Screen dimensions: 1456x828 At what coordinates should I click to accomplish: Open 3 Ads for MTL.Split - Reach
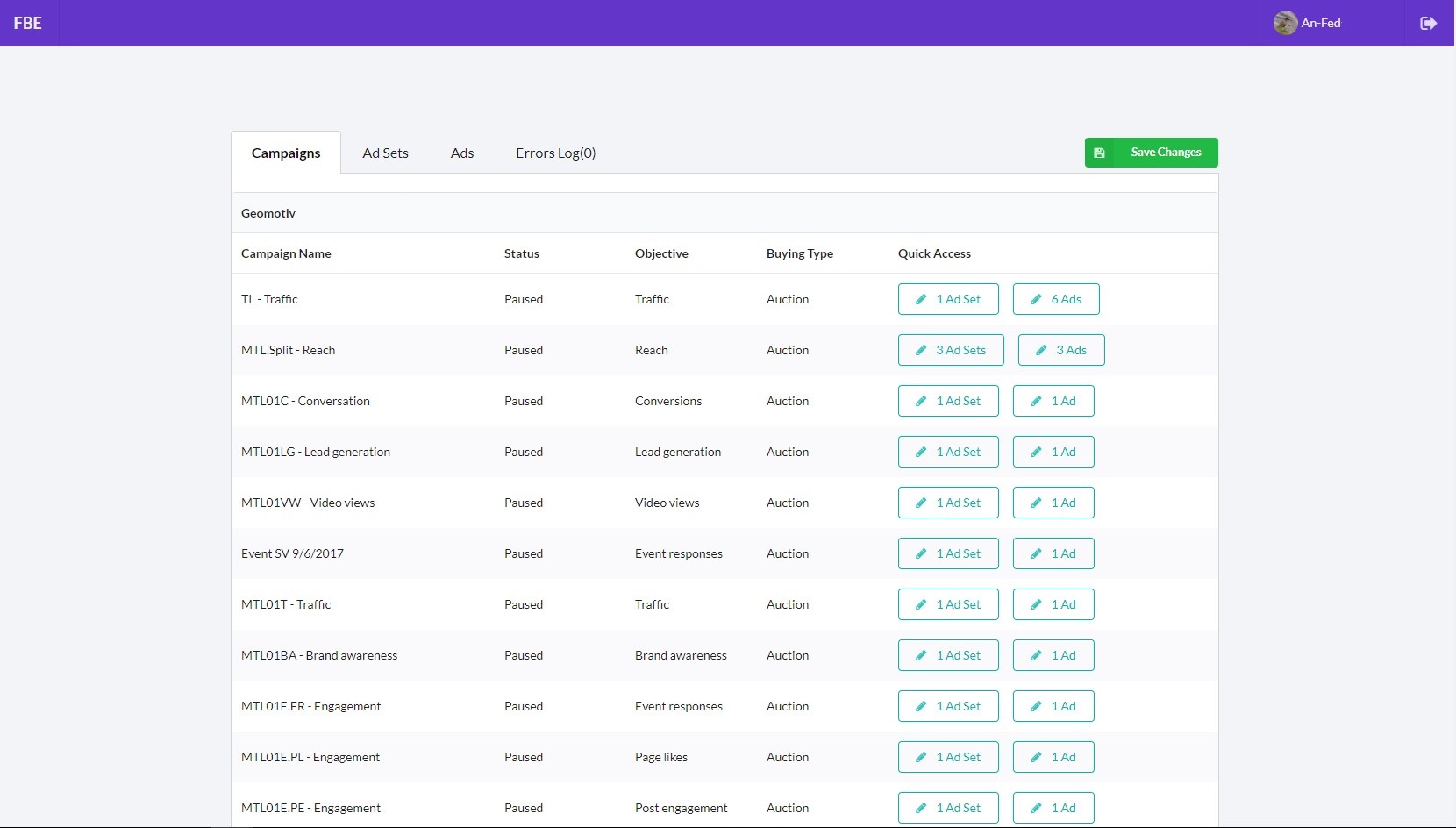[x=1061, y=350]
